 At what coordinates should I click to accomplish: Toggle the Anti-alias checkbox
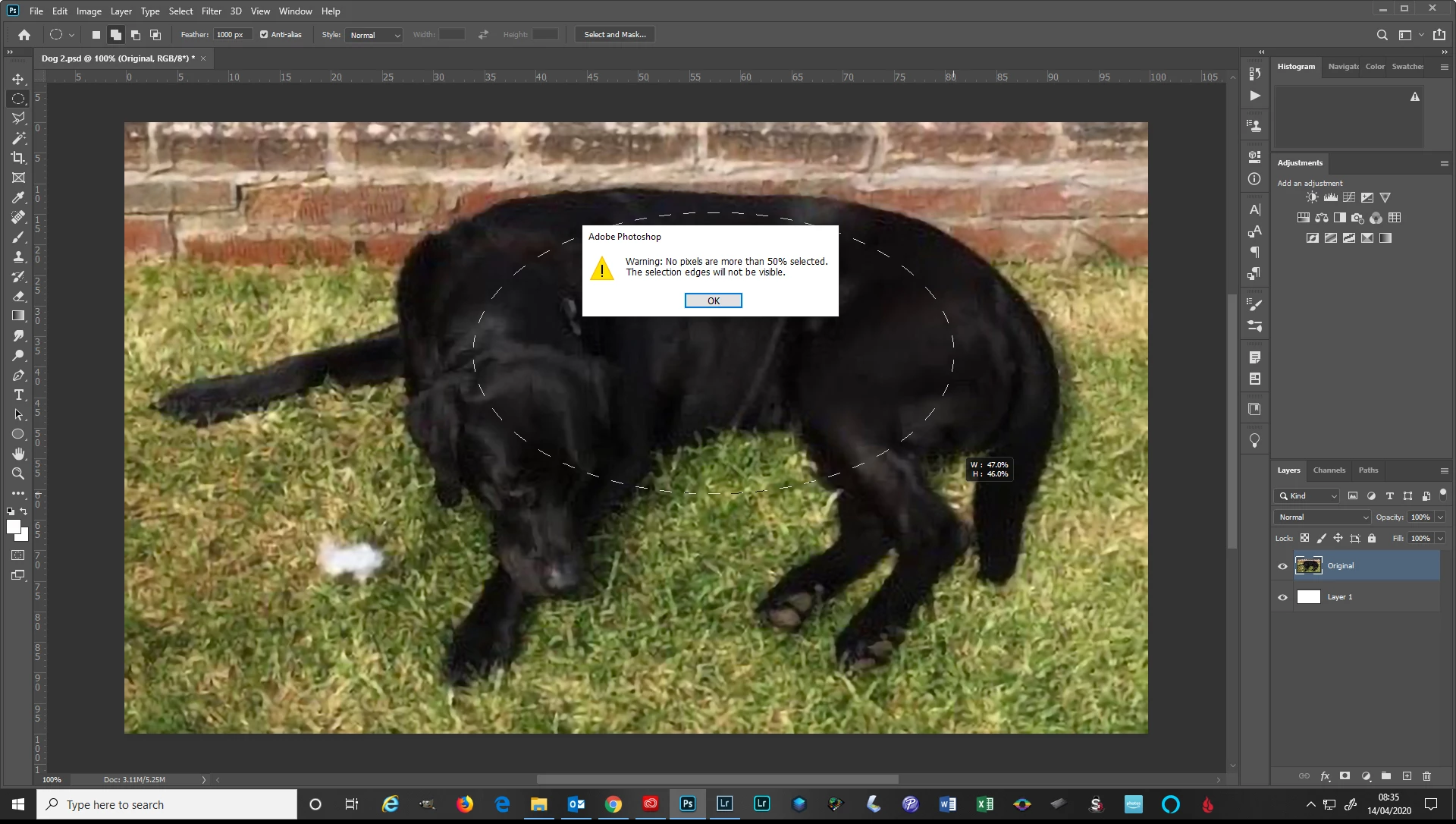point(264,34)
